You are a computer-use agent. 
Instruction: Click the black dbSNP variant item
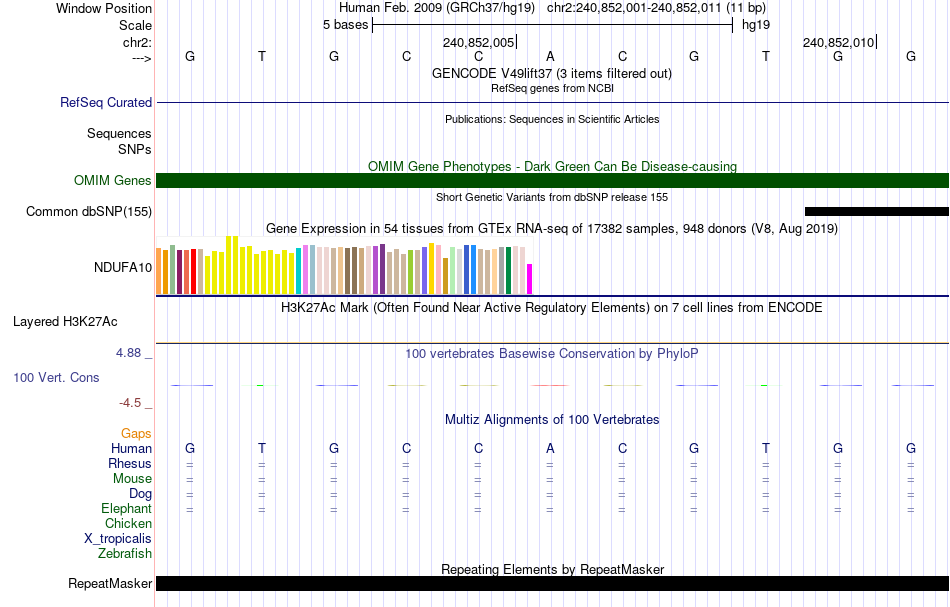coord(877,211)
